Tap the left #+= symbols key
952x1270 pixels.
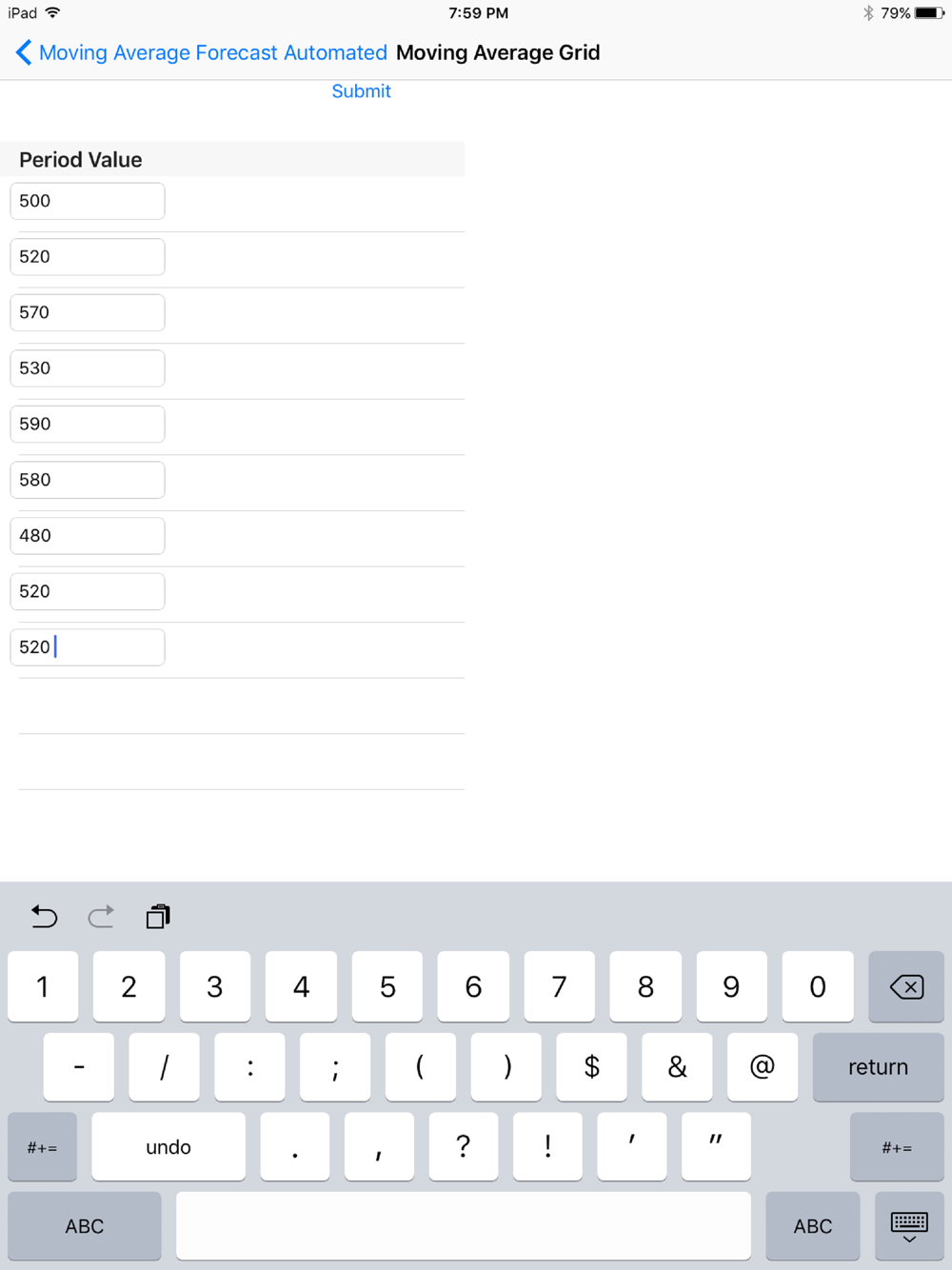(42, 1147)
